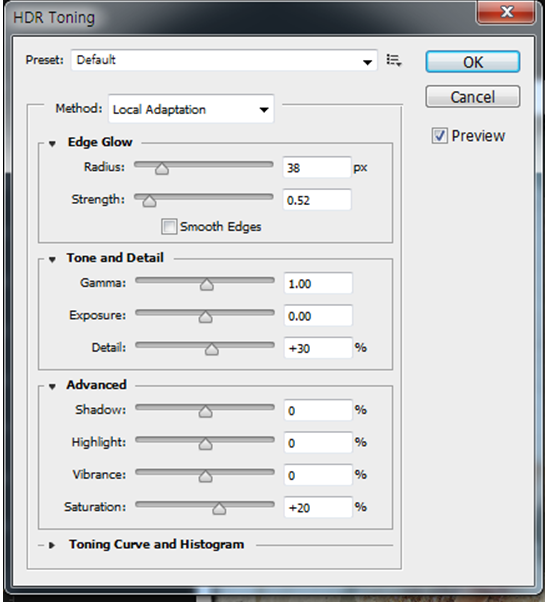Open the preset options menu icon
This screenshot has width=545, height=603.
point(394,60)
